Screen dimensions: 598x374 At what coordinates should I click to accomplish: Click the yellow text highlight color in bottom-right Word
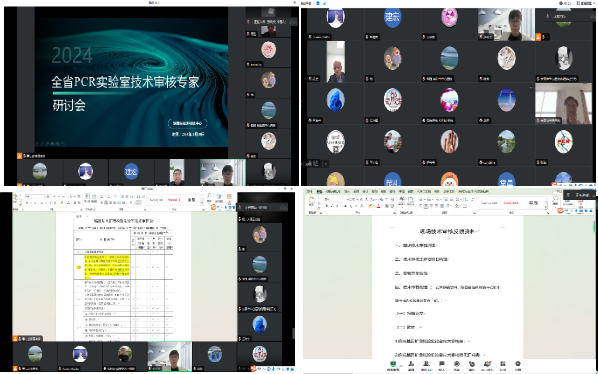(370, 206)
